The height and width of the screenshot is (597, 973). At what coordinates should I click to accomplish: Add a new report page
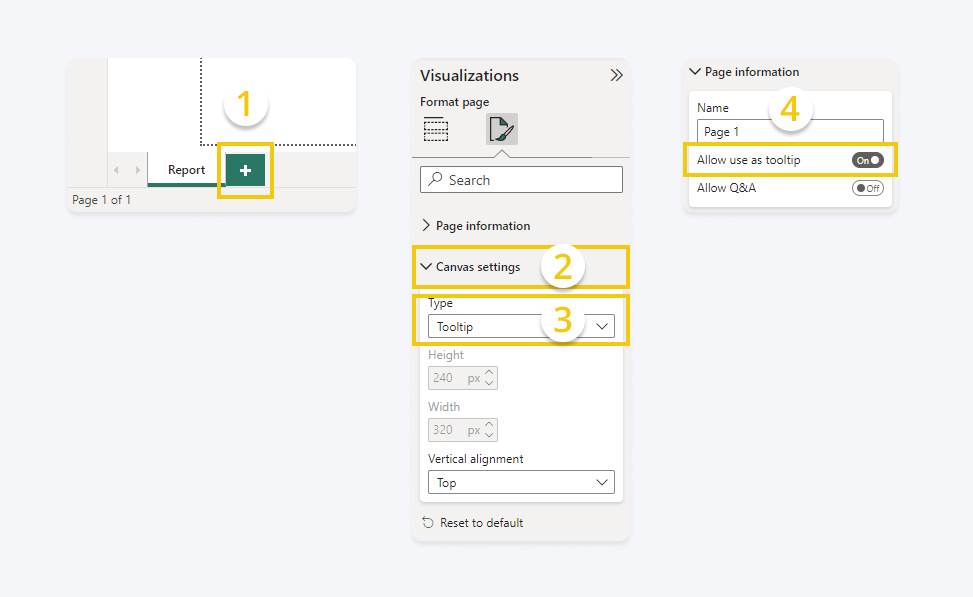coord(245,171)
